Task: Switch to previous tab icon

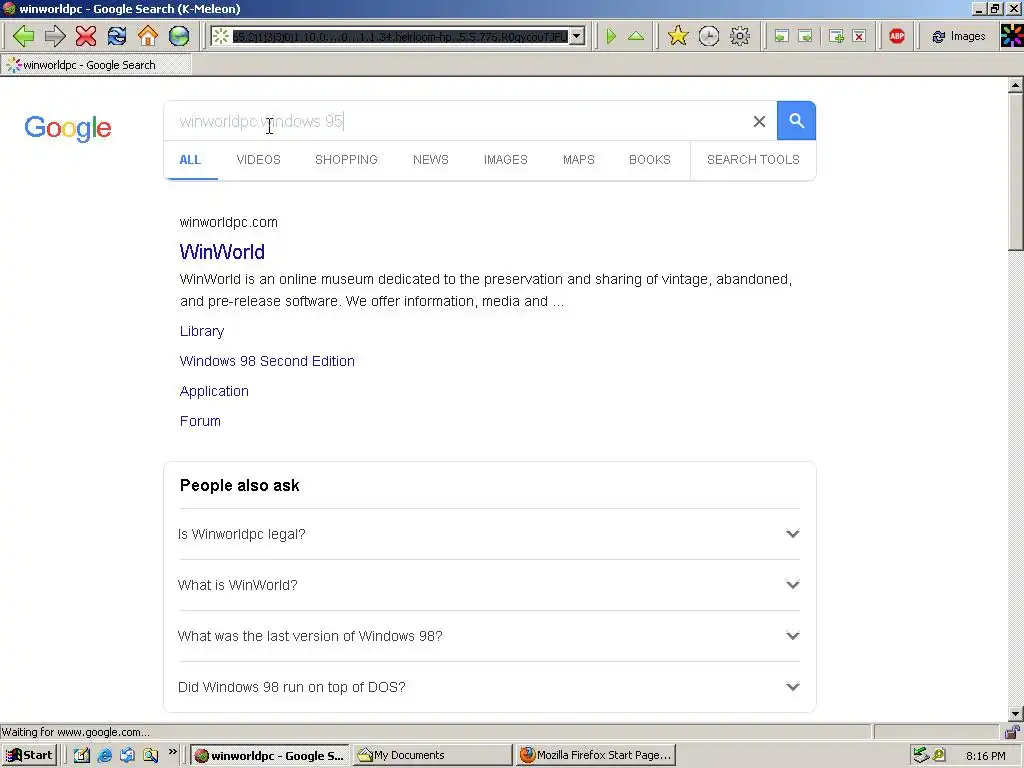Action: pos(781,36)
